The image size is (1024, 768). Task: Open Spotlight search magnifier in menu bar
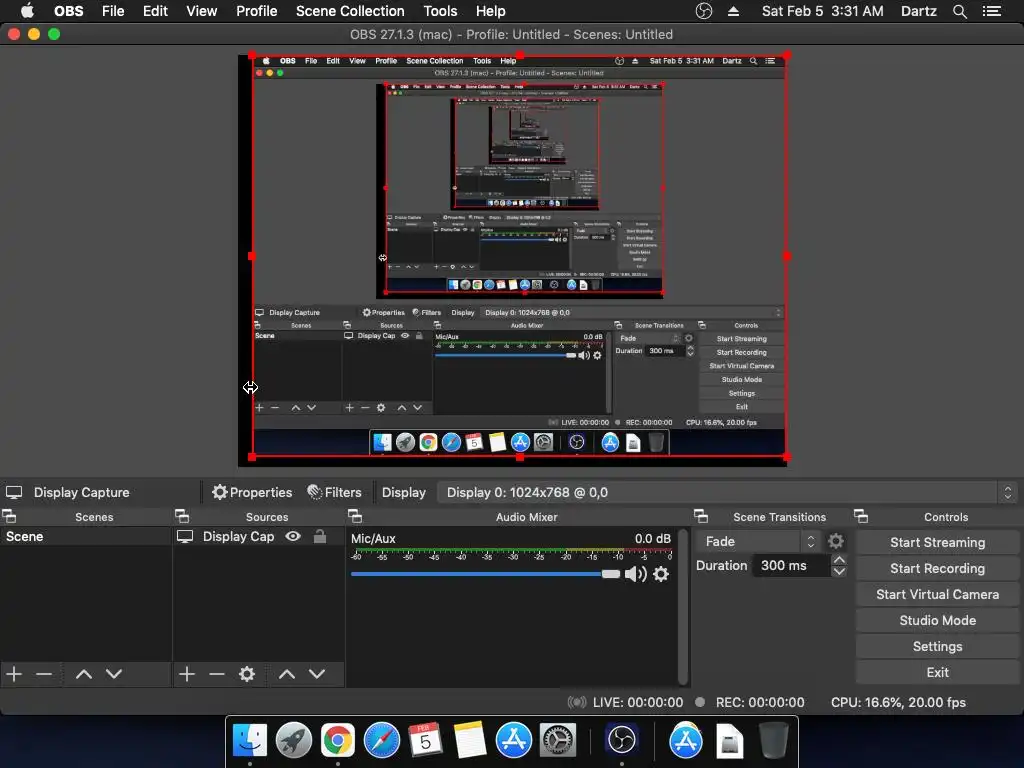(959, 11)
